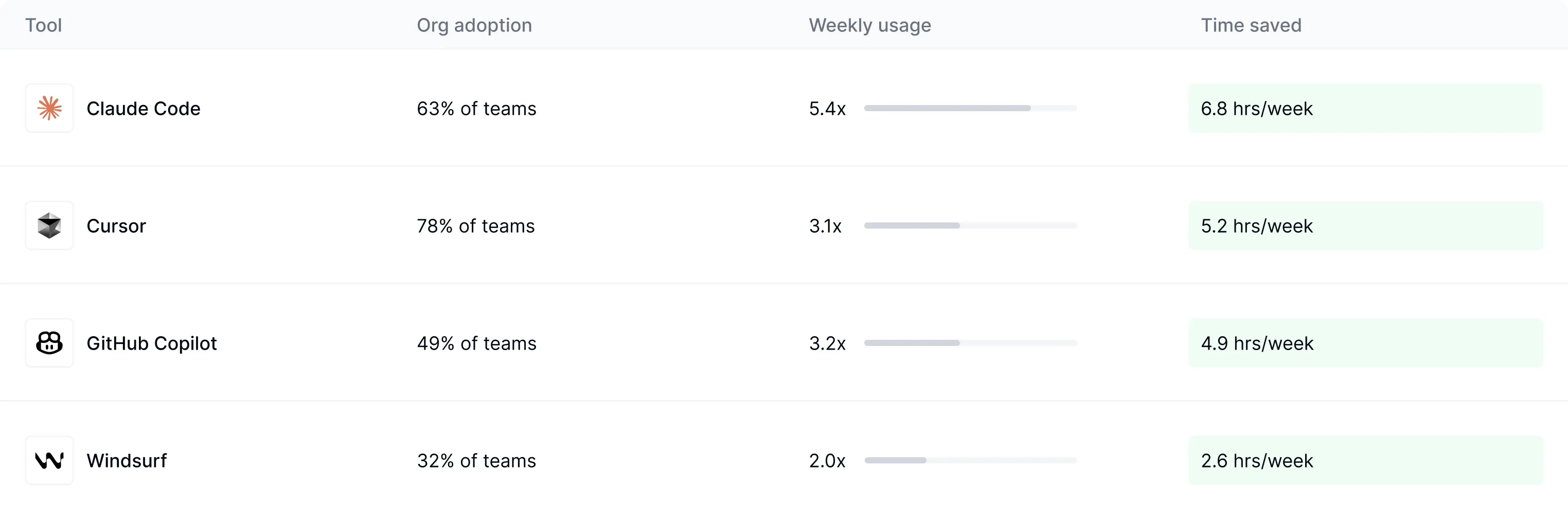Screen dimensions: 1568x519
Task: Click the 2.6 hrs/week time saved badge
Action: (1365, 460)
